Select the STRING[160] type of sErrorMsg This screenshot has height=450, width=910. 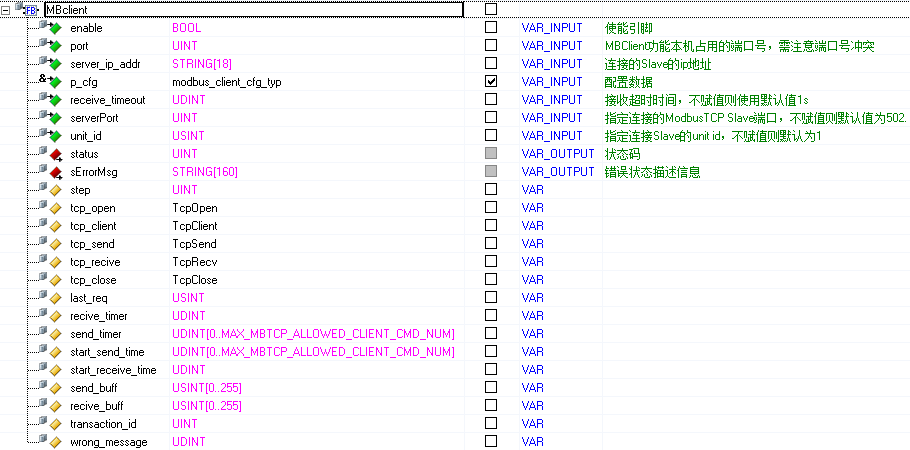click(x=205, y=172)
